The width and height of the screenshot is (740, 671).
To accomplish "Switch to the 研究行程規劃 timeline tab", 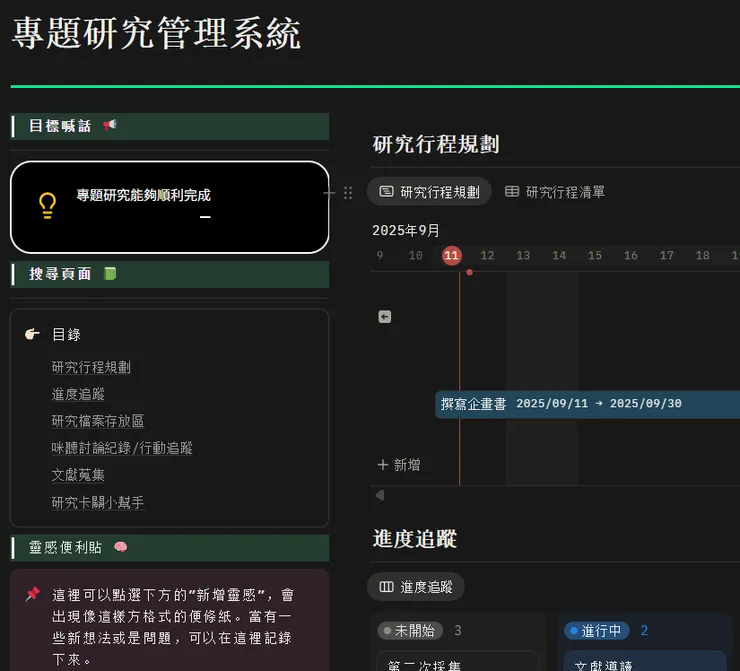I will pos(429,192).
